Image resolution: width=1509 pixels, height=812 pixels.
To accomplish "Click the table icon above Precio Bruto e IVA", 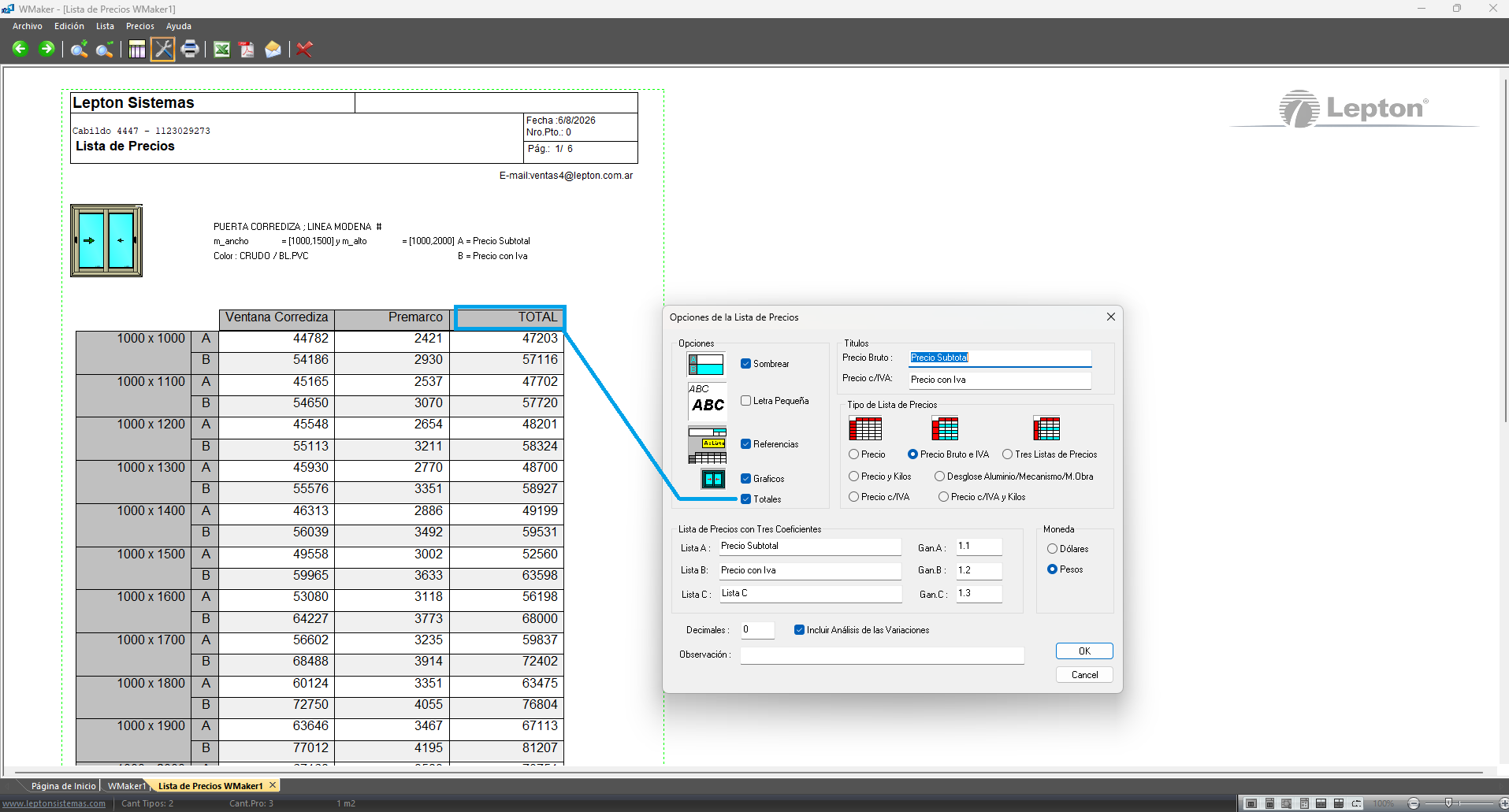I will pyautogui.click(x=945, y=428).
